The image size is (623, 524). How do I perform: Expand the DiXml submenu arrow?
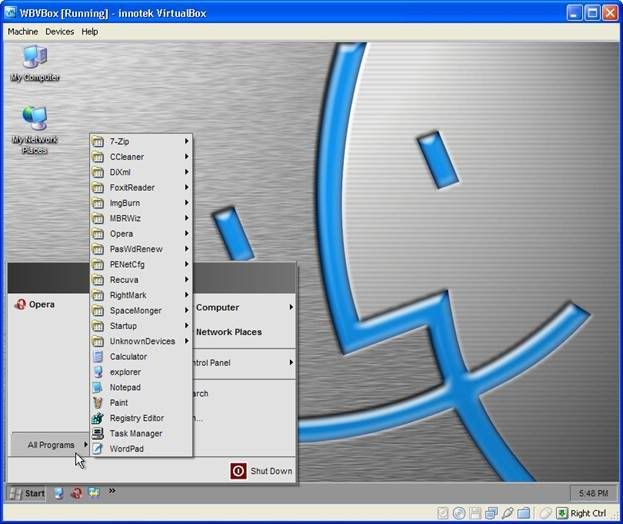tap(186, 172)
